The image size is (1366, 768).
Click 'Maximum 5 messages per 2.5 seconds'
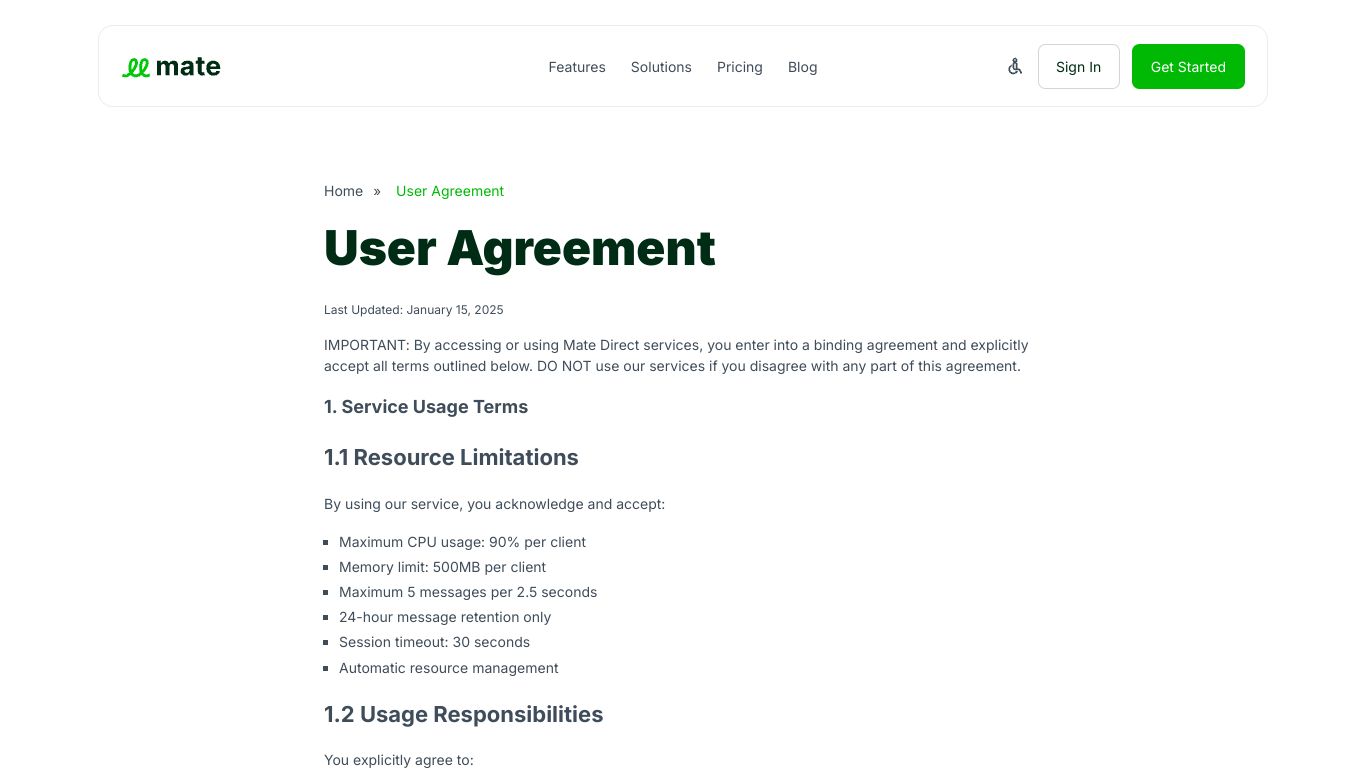tap(468, 592)
